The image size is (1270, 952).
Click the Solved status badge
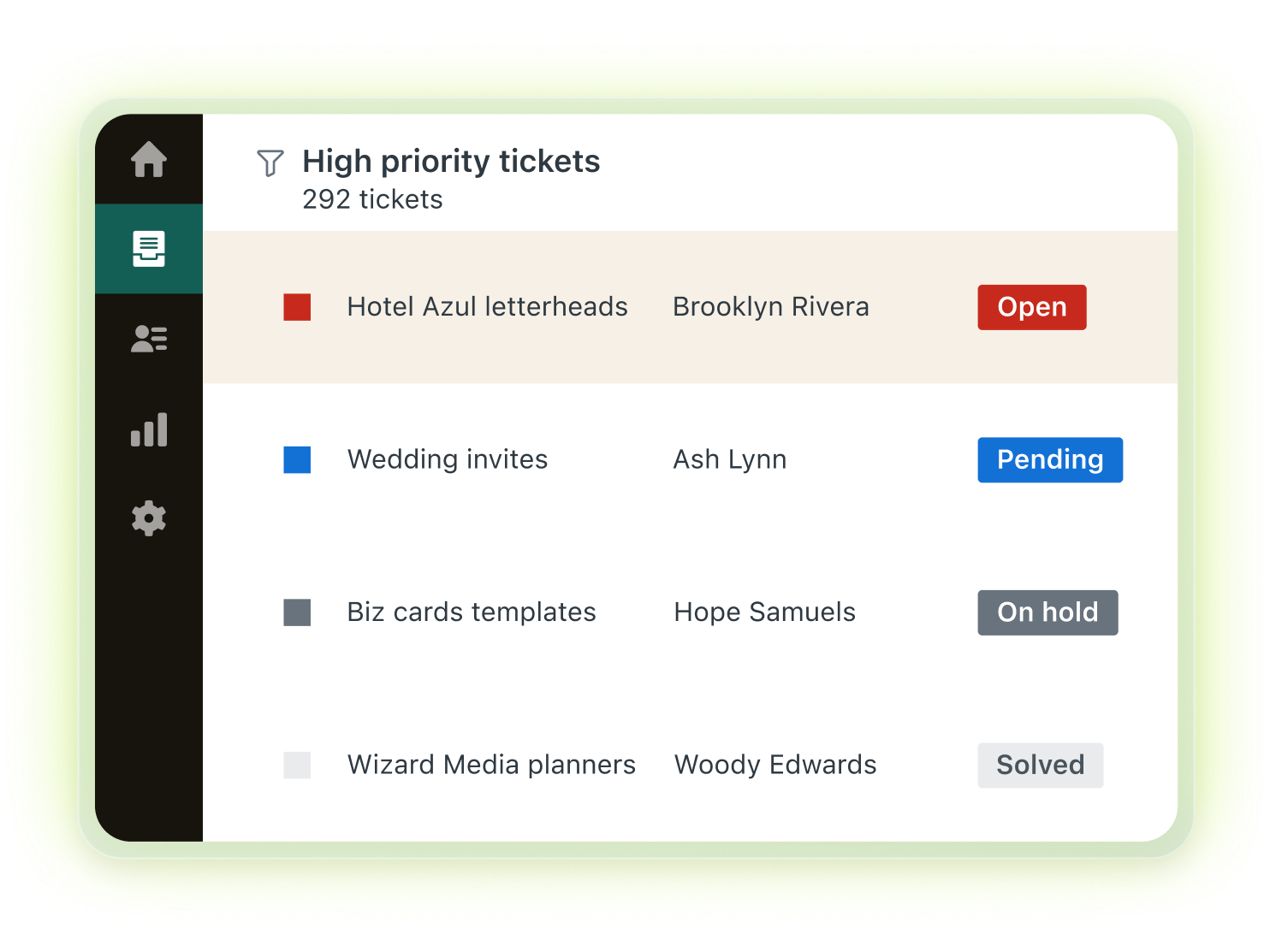pyautogui.click(x=1041, y=765)
